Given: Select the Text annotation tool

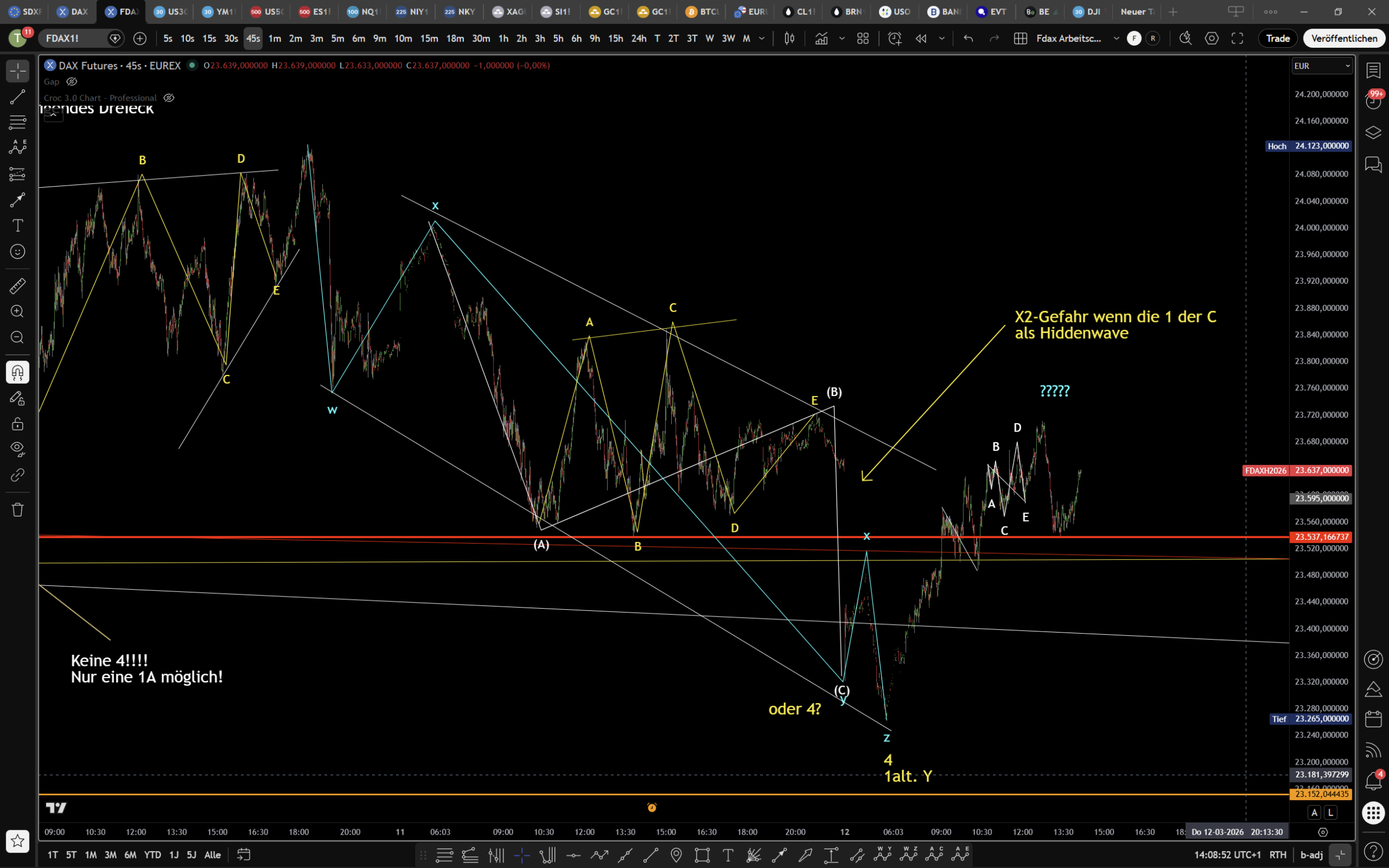Looking at the screenshot, I should (17, 225).
